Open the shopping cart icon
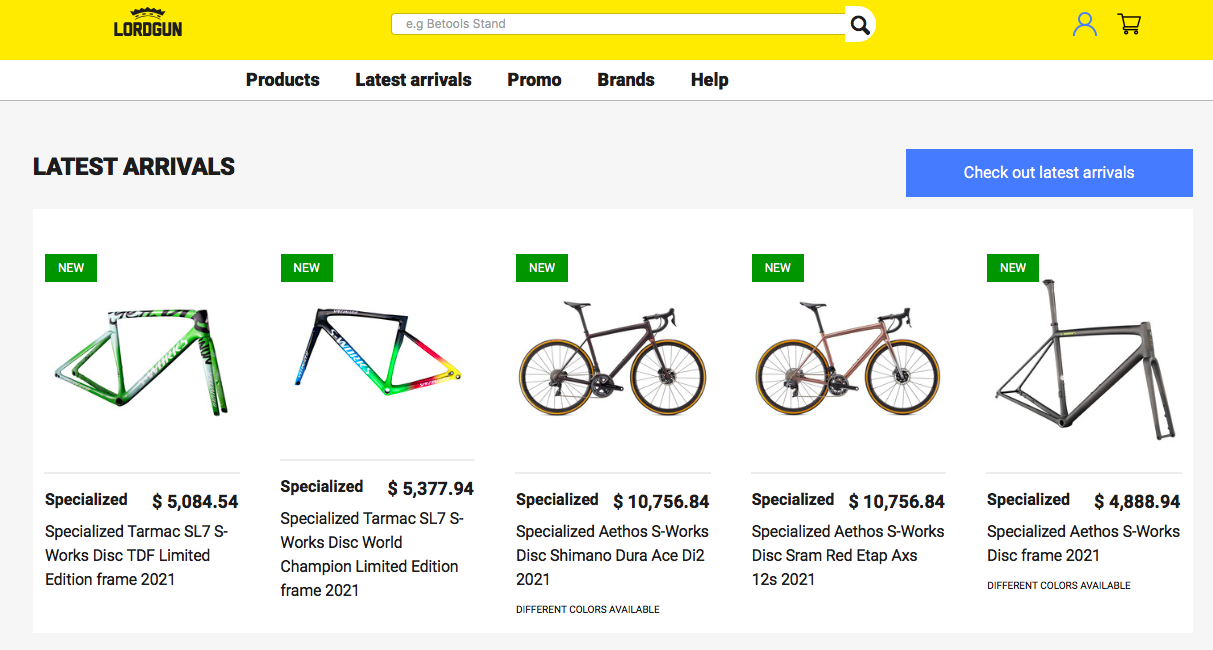The height and width of the screenshot is (650, 1213). (x=1129, y=24)
